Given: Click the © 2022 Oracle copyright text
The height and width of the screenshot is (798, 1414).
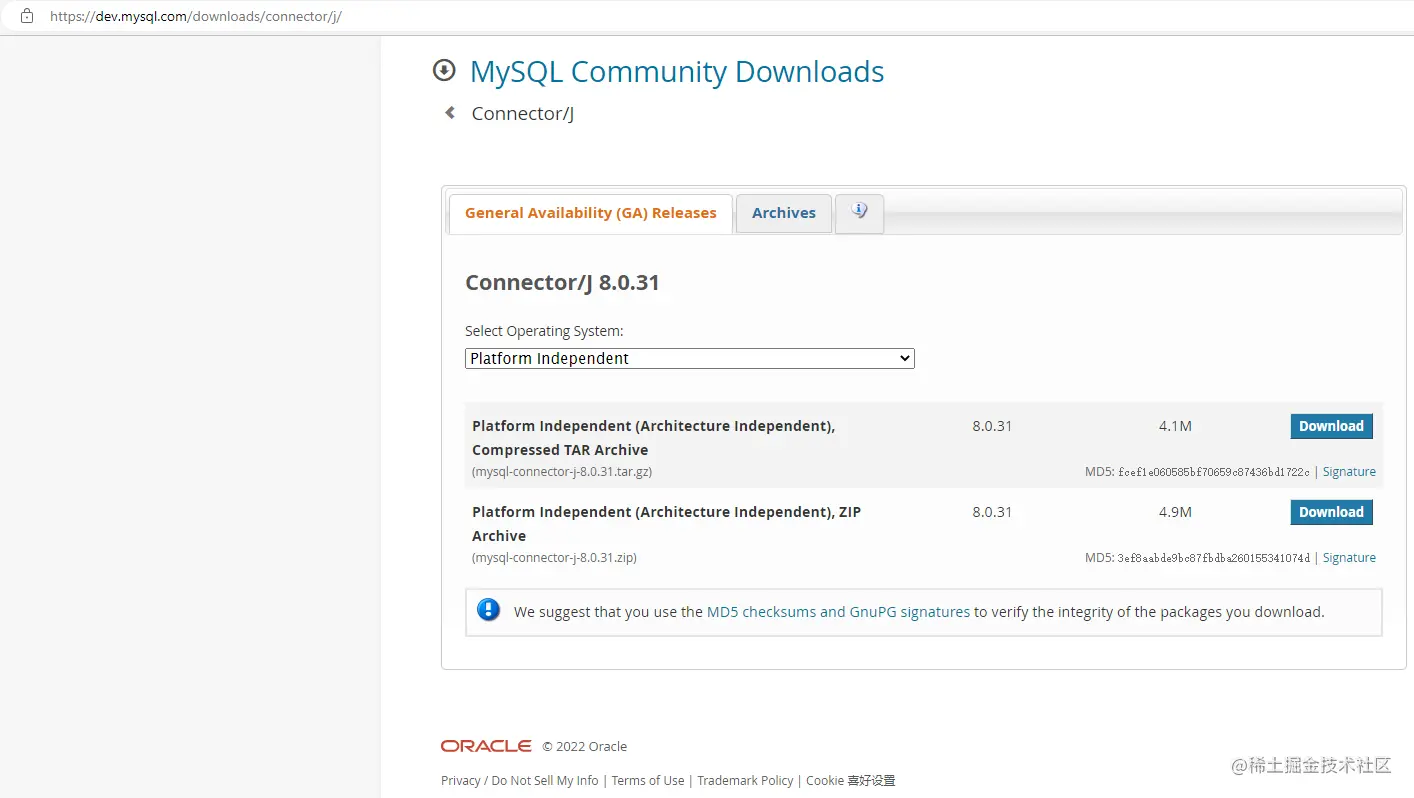Looking at the screenshot, I should 585,747.
